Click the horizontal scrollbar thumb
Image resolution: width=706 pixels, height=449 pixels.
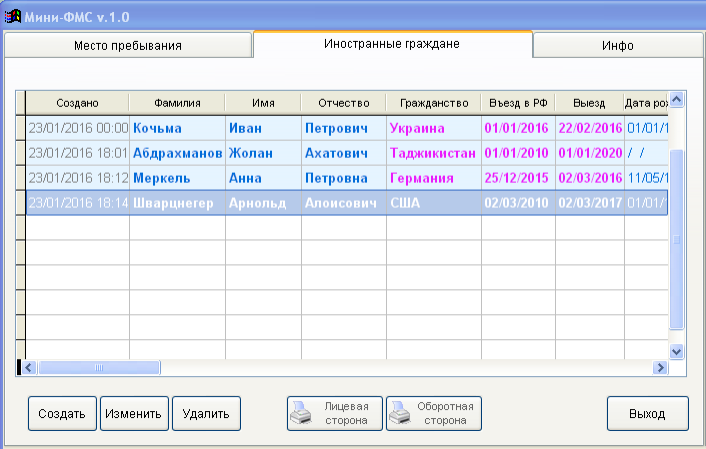pos(99,367)
